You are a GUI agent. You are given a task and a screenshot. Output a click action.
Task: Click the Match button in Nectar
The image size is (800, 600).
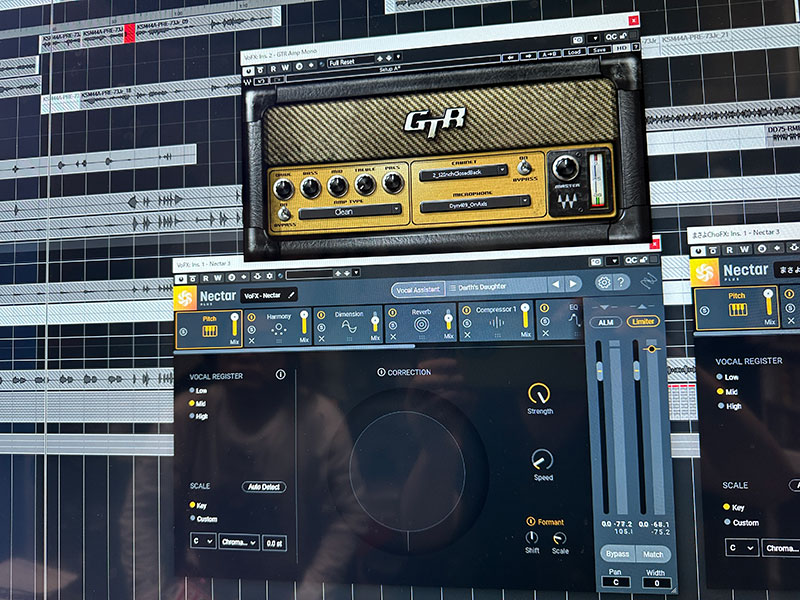point(653,554)
